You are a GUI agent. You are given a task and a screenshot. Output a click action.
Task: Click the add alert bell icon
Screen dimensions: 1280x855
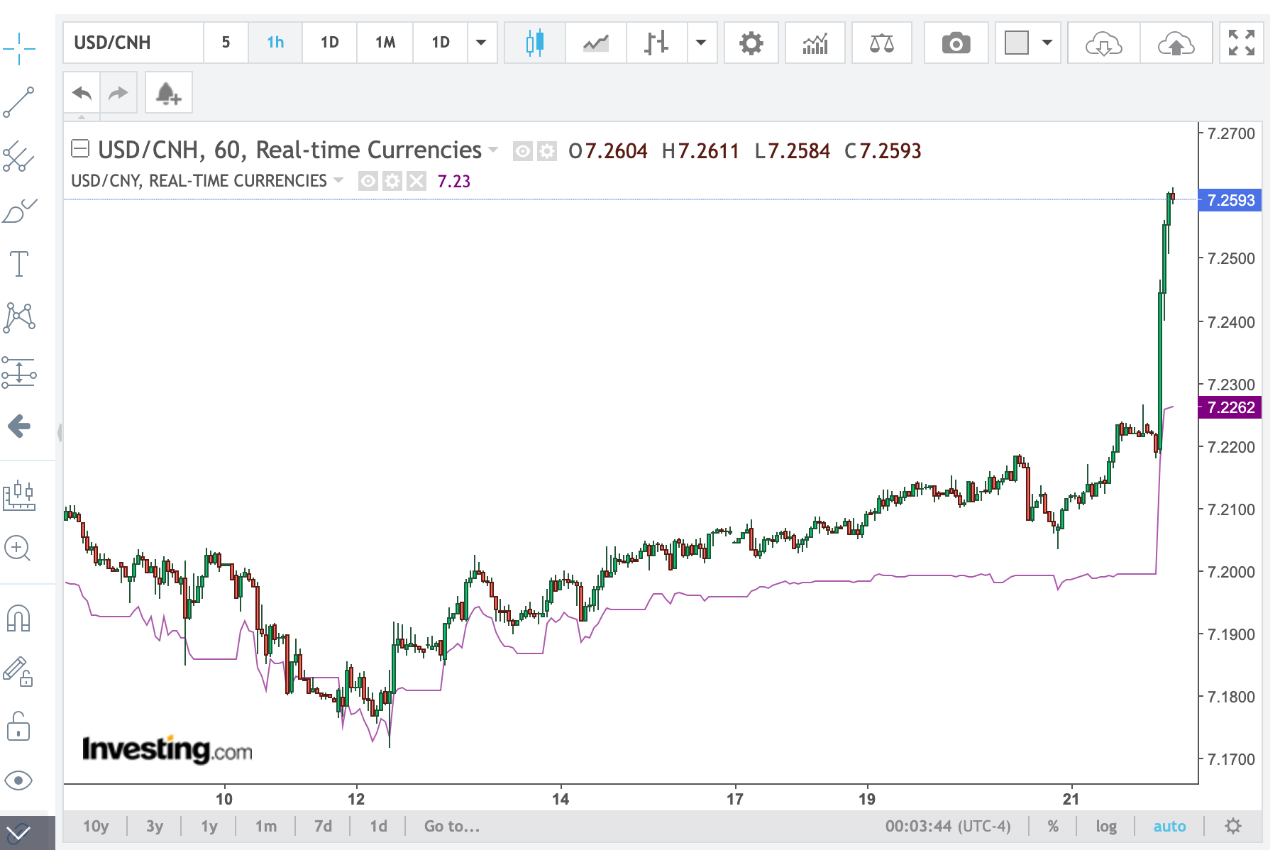168,94
